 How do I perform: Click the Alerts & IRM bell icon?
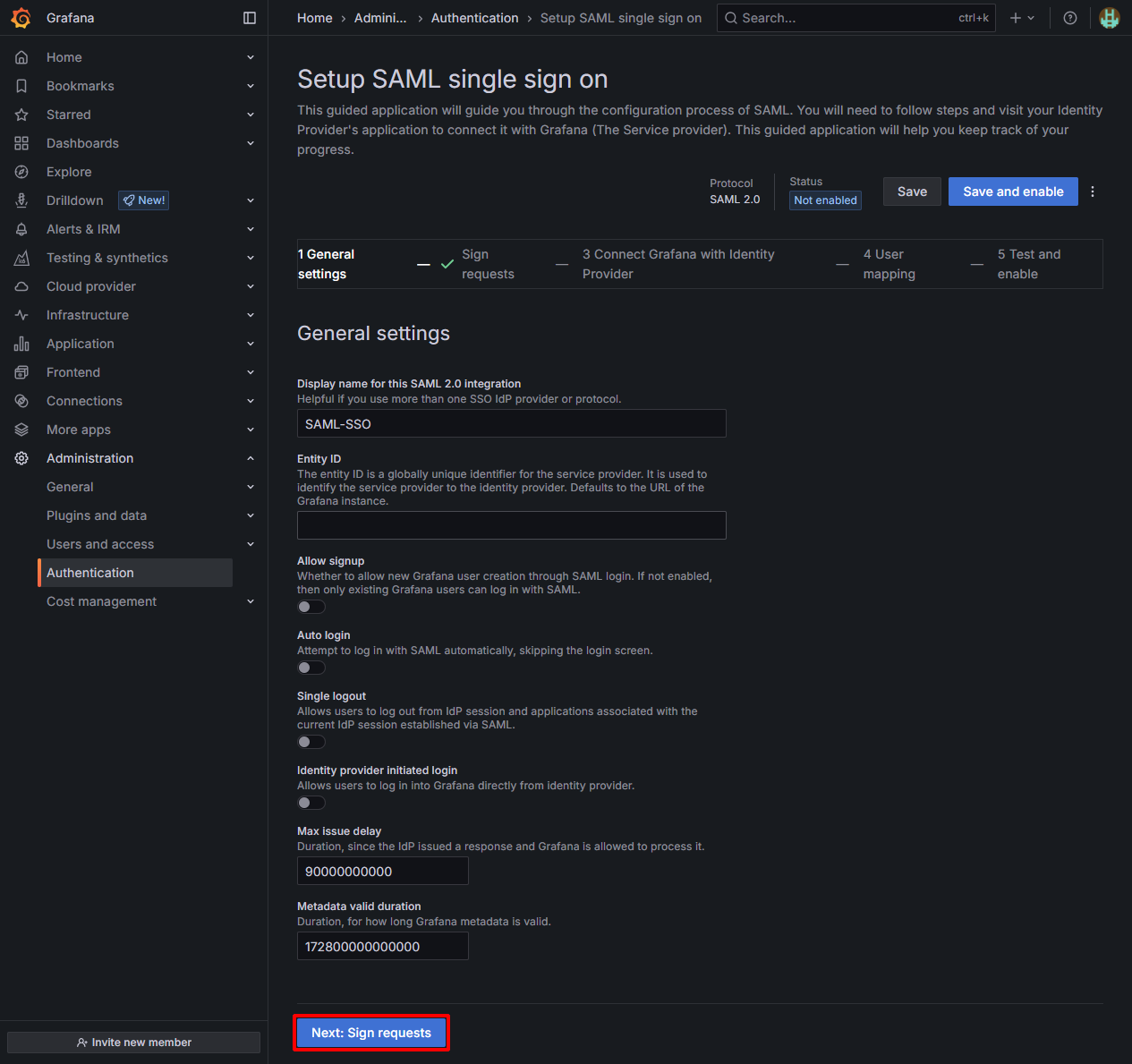tap(21, 229)
